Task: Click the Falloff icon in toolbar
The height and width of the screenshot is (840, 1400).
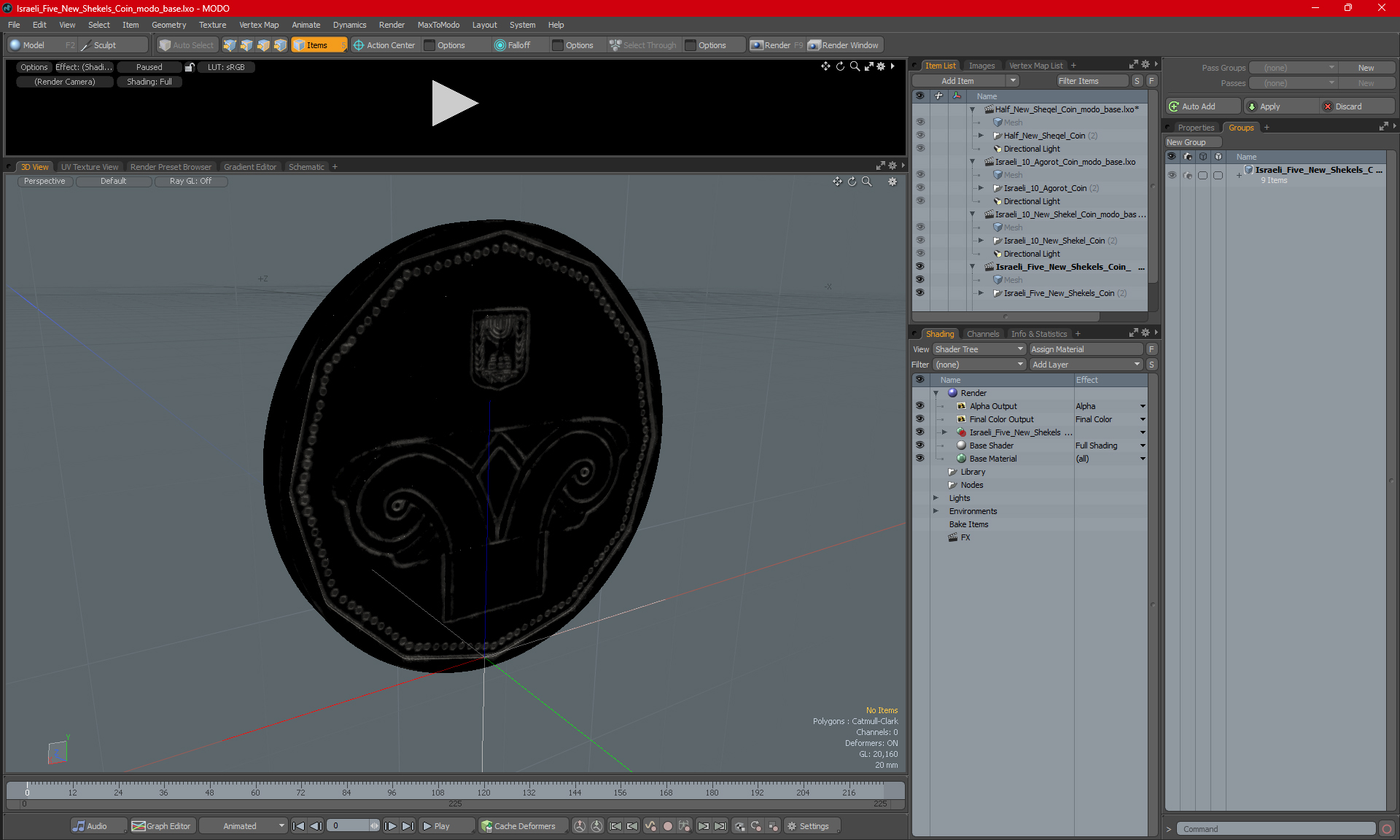Action: [x=499, y=45]
